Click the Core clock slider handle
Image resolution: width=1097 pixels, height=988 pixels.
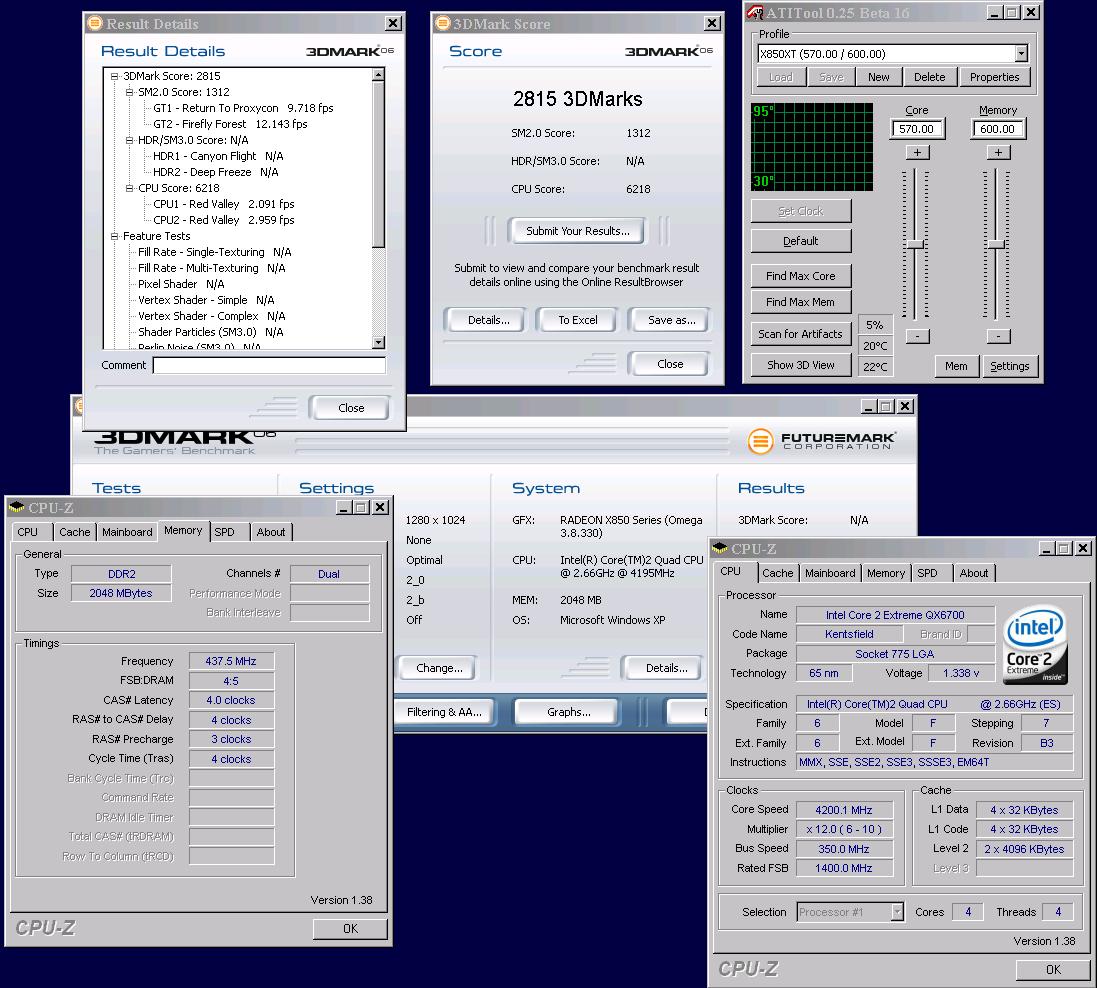coord(916,244)
